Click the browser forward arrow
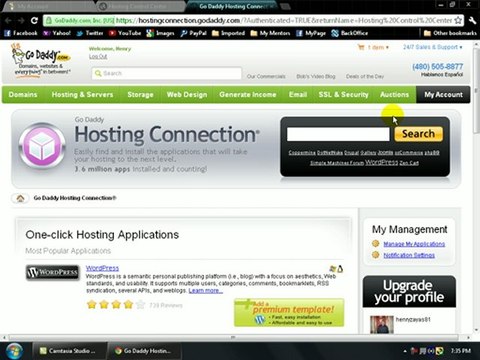Viewport: 480px width, 360px height. pyautogui.click(x=21, y=21)
